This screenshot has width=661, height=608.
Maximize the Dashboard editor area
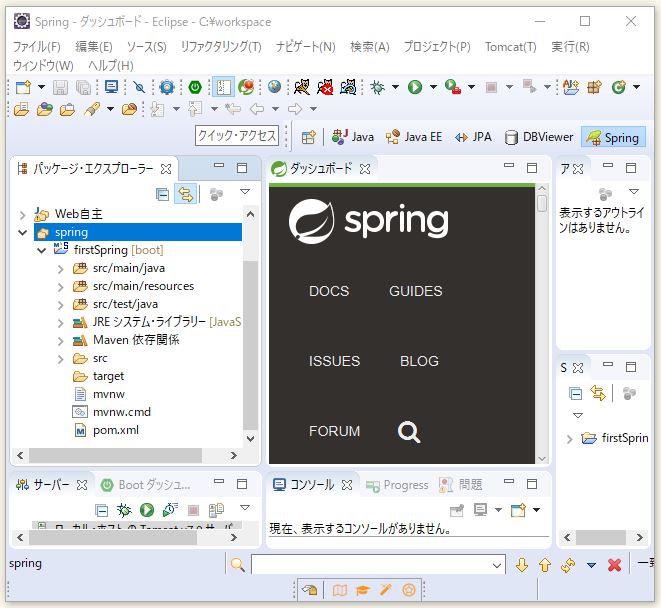point(532,168)
